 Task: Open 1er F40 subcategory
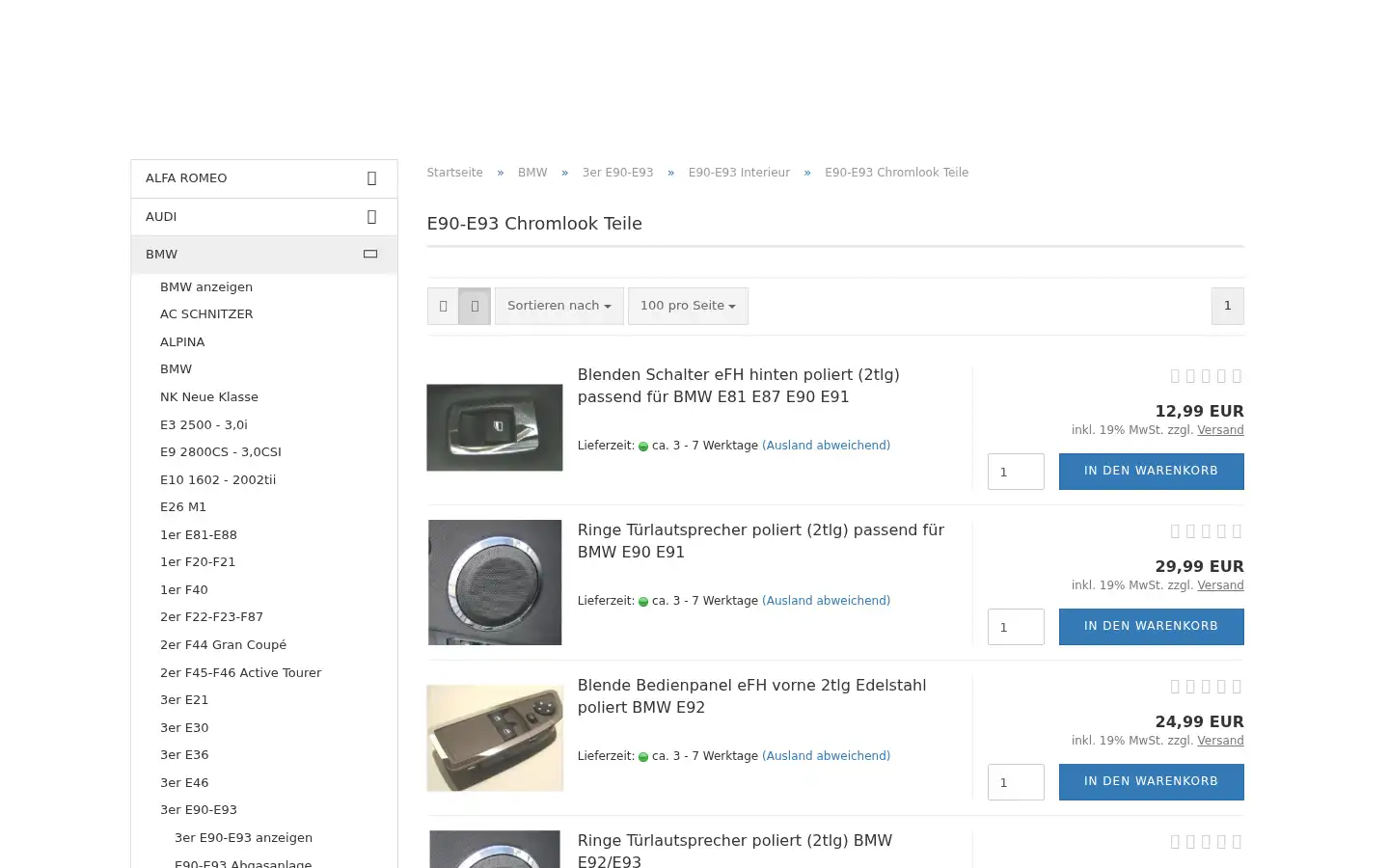(x=184, y=590)
